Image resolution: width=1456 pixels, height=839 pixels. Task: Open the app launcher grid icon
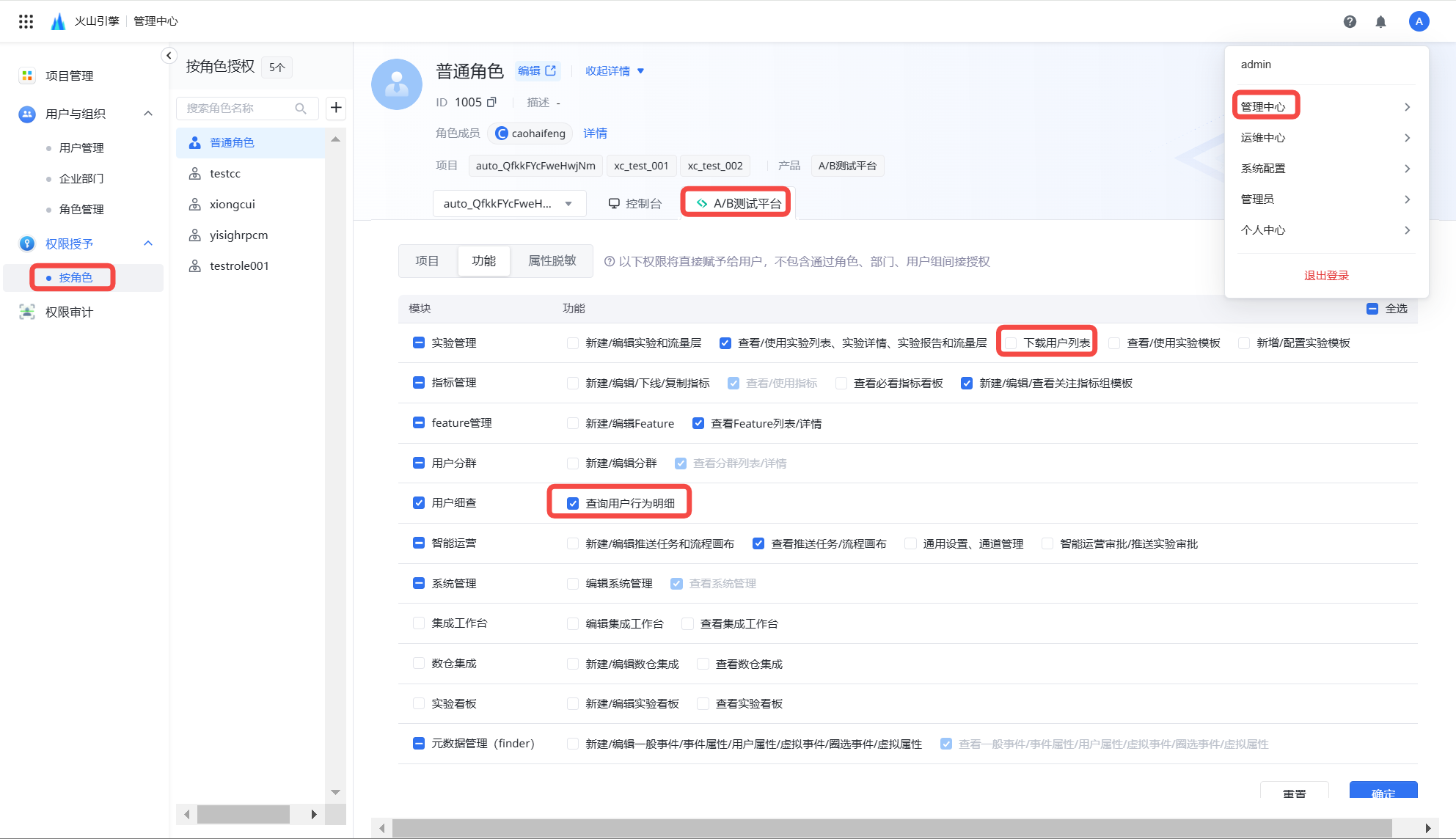(x=26, y=21)
